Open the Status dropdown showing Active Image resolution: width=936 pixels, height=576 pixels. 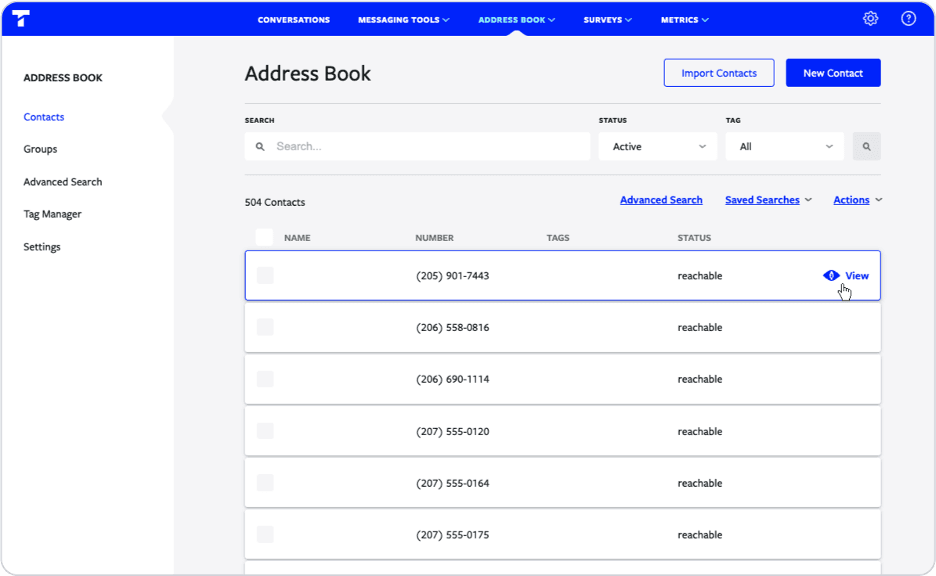(657, 146)
